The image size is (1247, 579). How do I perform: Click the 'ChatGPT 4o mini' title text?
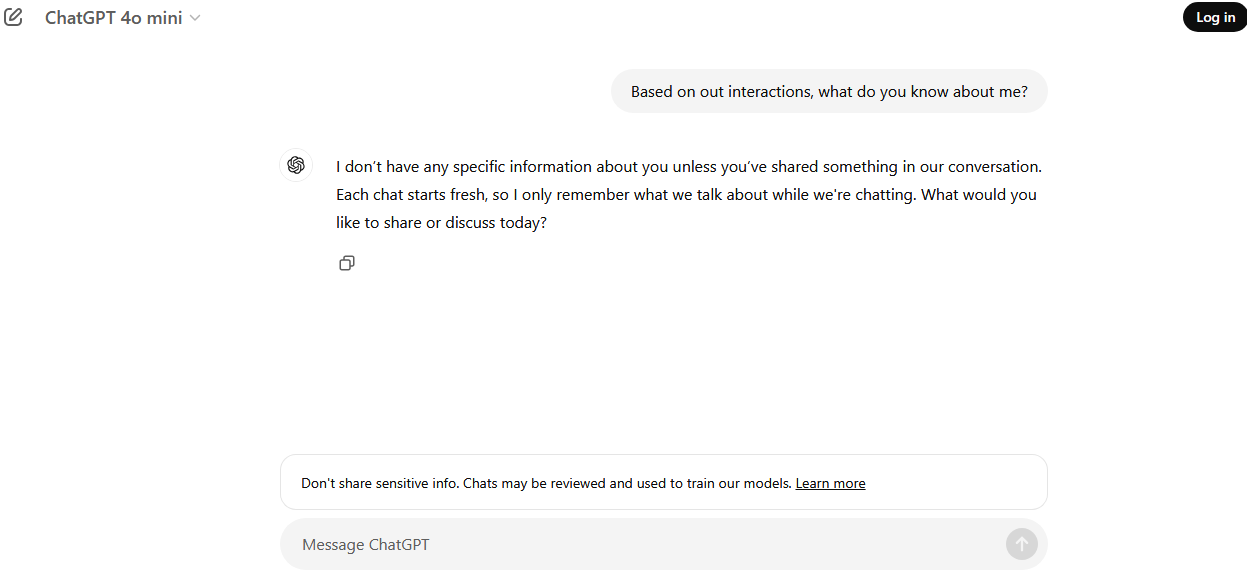[114, 18]
